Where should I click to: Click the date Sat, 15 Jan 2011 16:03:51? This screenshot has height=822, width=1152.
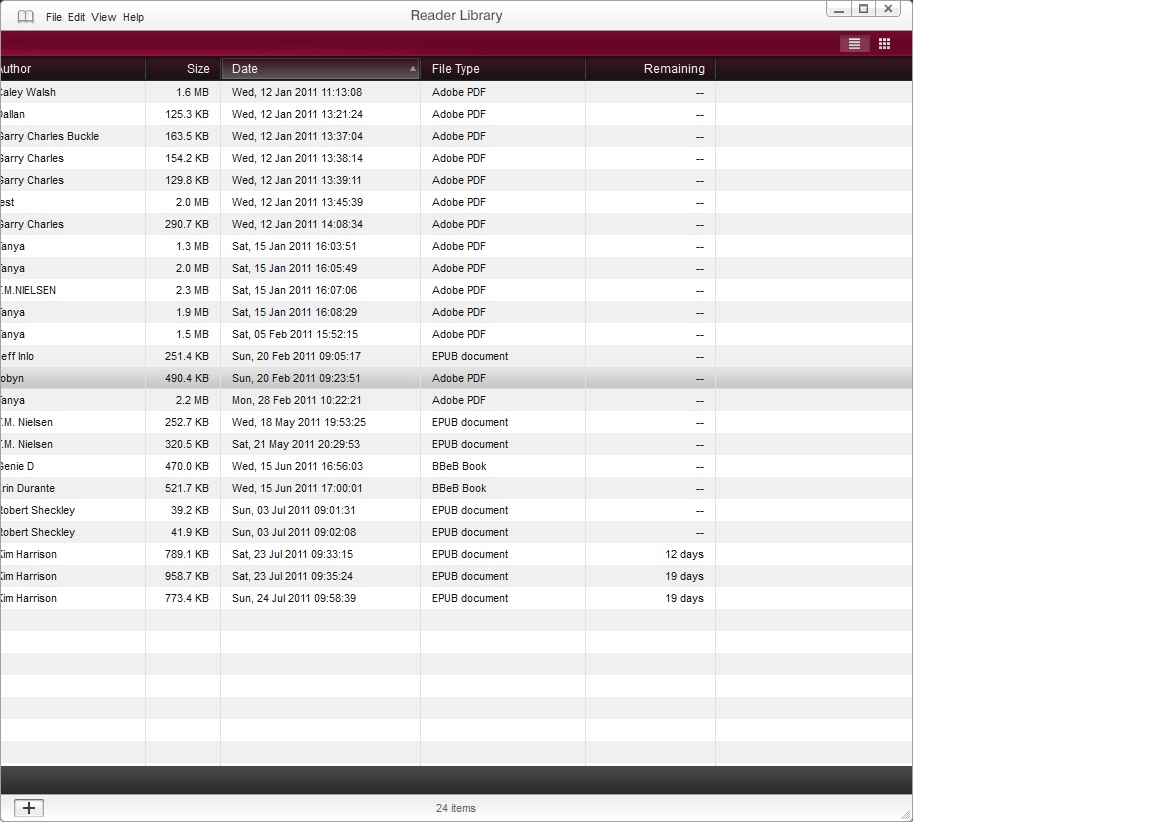[x=294, y=247]
